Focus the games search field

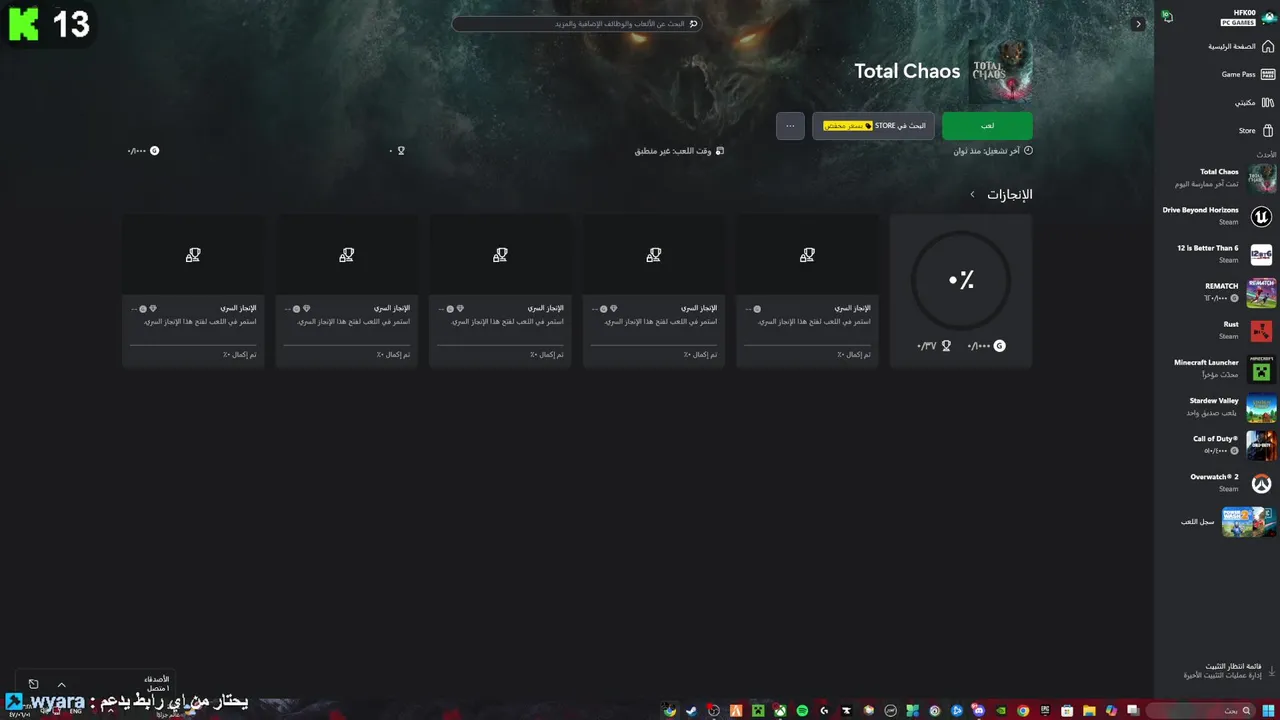(577, 23)
